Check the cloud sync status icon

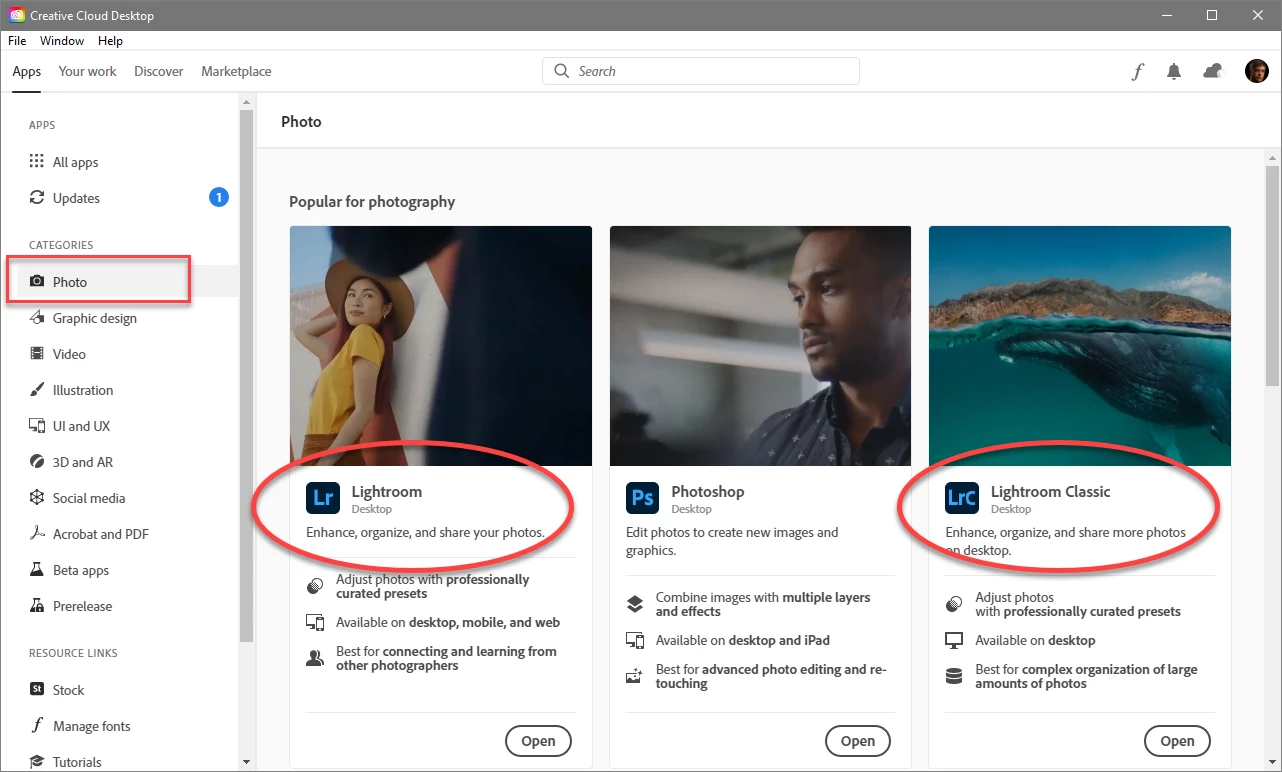click(1212, 71)
